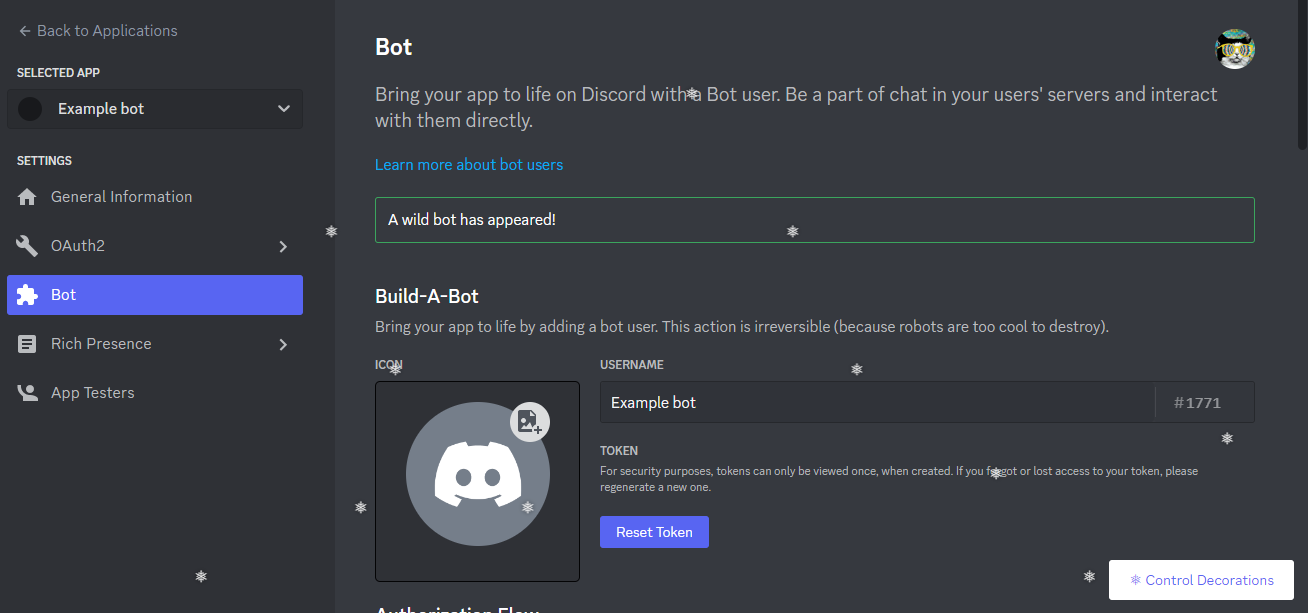Click the Build-A-Bot section heading
The height and width of the screenshot is (613, 1308).
pyautogui.click(x=427, y=297)
